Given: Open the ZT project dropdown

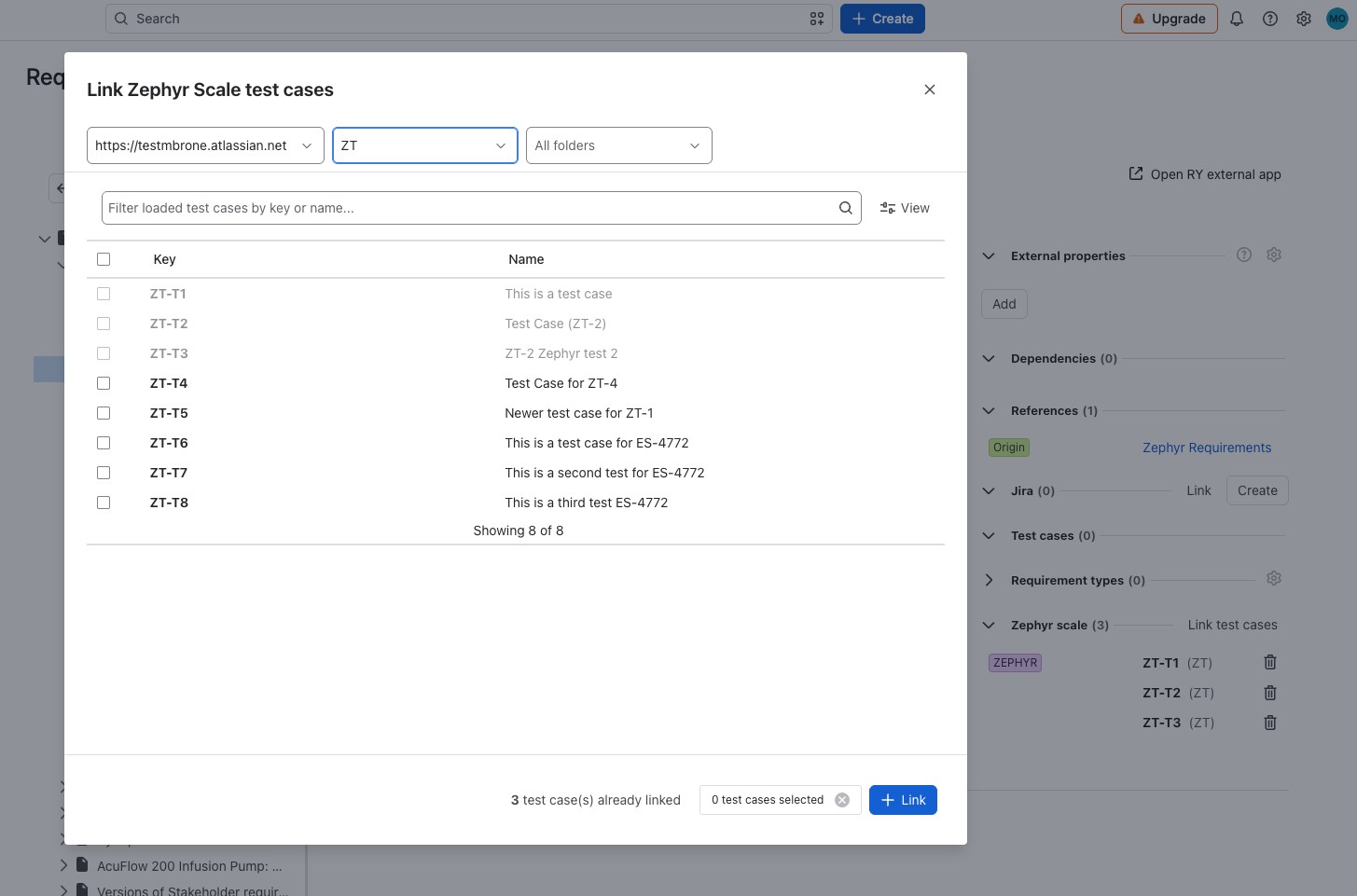Looking at the screenshot, I should coord(425,145).
